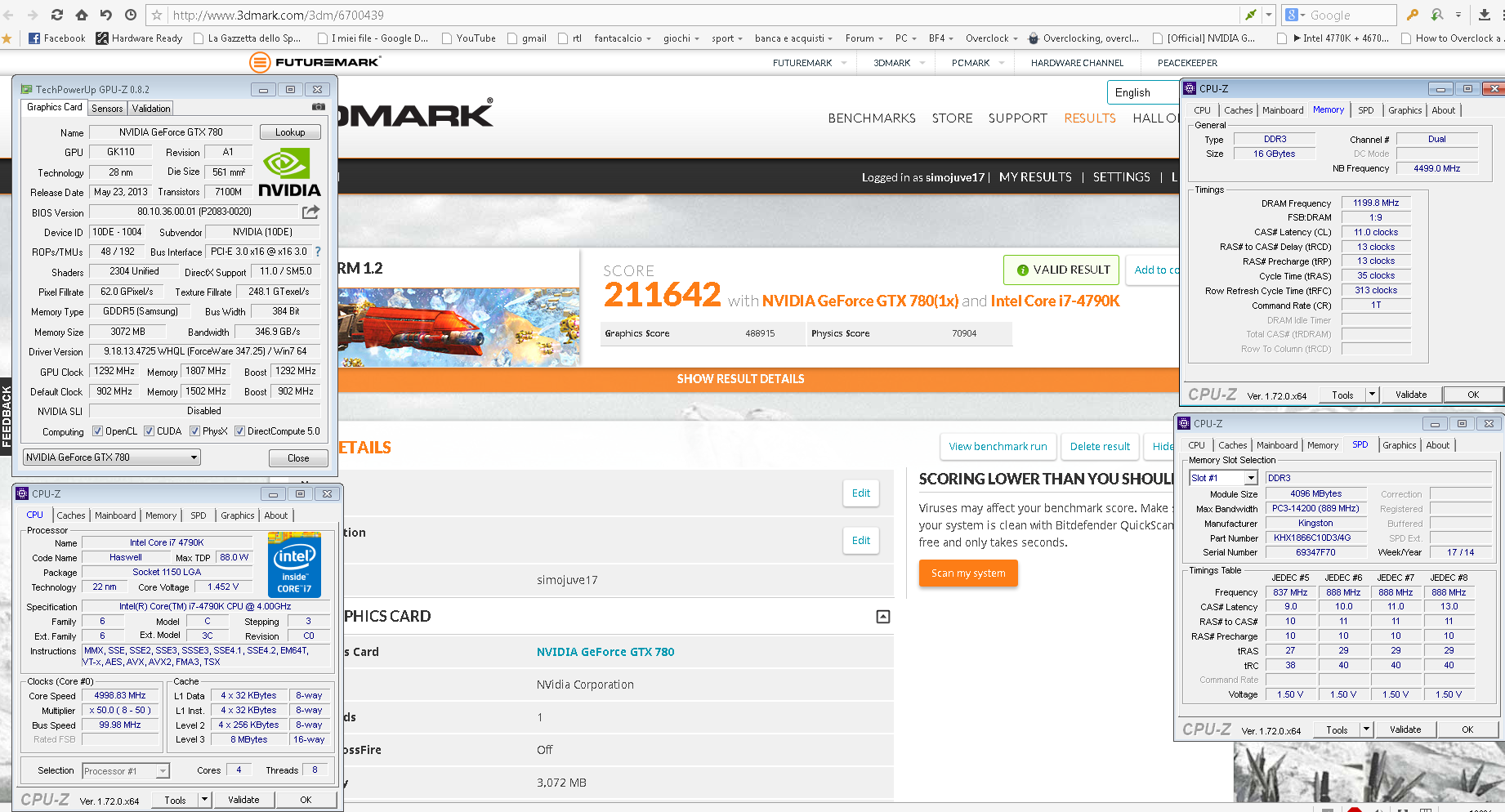
Task: Switch to the Sensors tab in GPU-Z
Action: (x=107, y=109)
